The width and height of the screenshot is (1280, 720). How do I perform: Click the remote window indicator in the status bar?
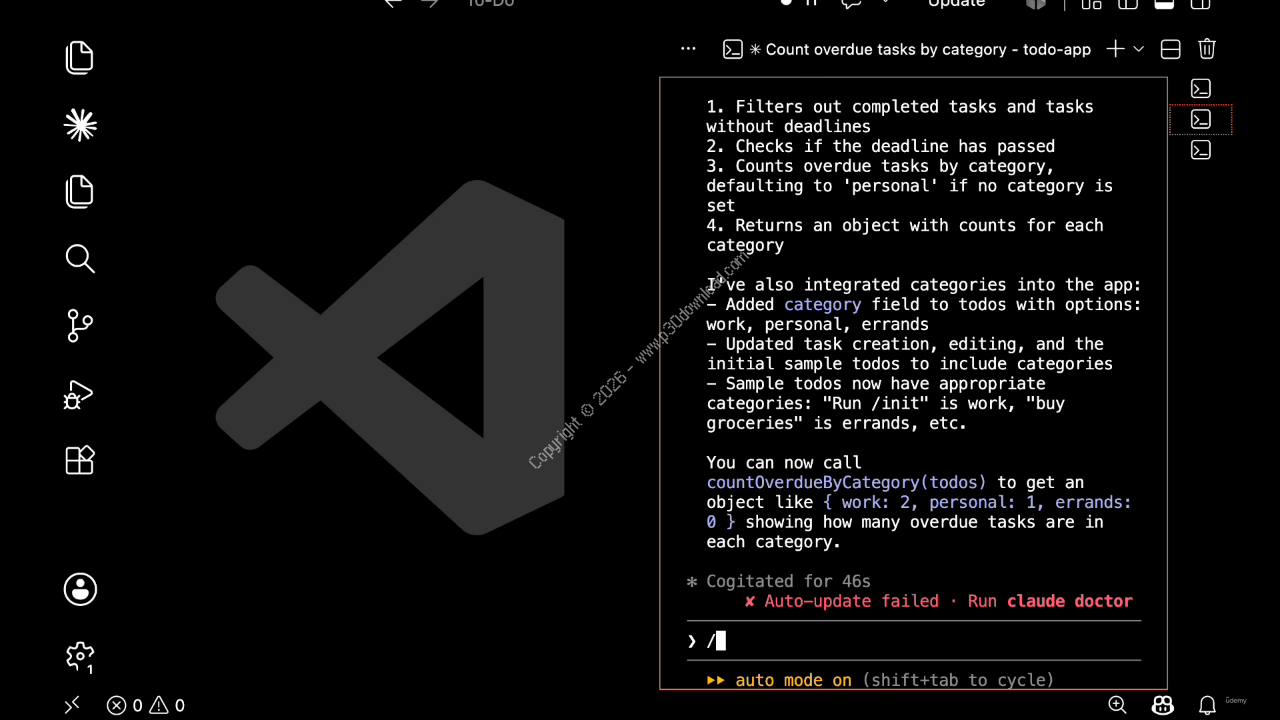(72, 705)
